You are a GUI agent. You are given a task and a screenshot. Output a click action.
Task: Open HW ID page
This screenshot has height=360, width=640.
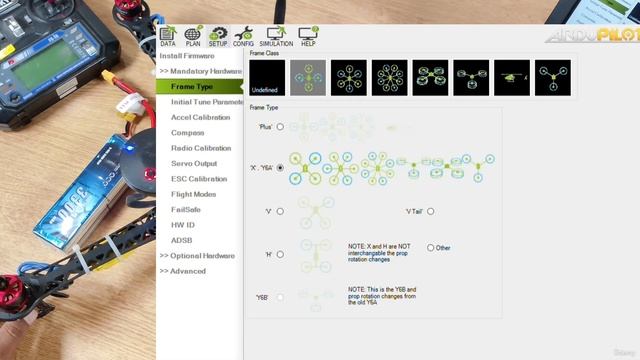tap(182, 225)
